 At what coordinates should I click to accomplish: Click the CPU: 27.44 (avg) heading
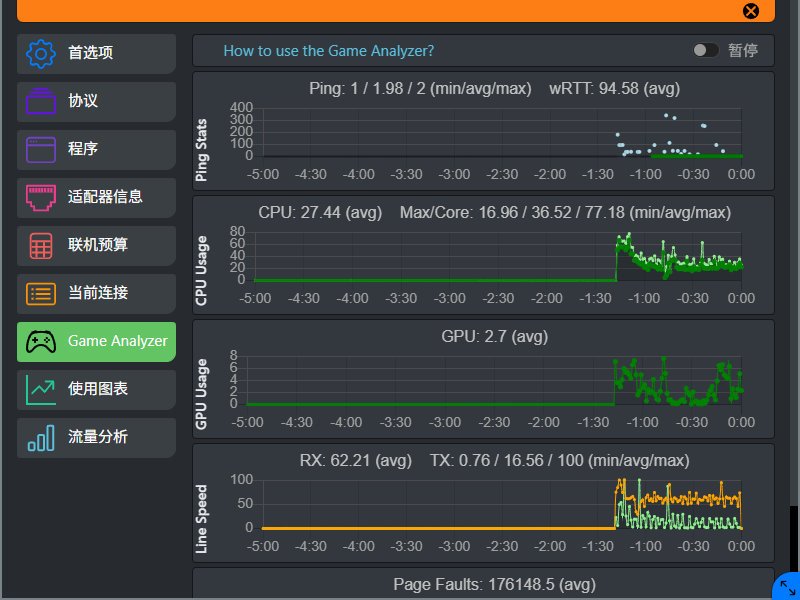(x=320, y=212)
